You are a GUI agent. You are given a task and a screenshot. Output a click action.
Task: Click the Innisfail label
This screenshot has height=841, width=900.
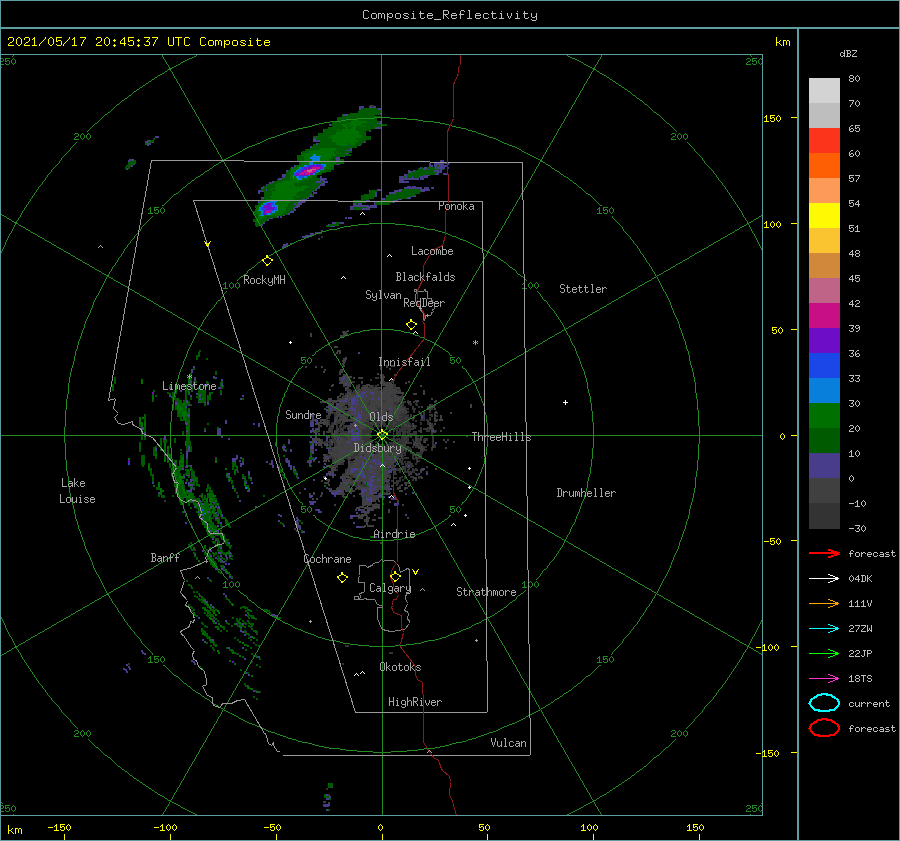[x=404, y=362]
